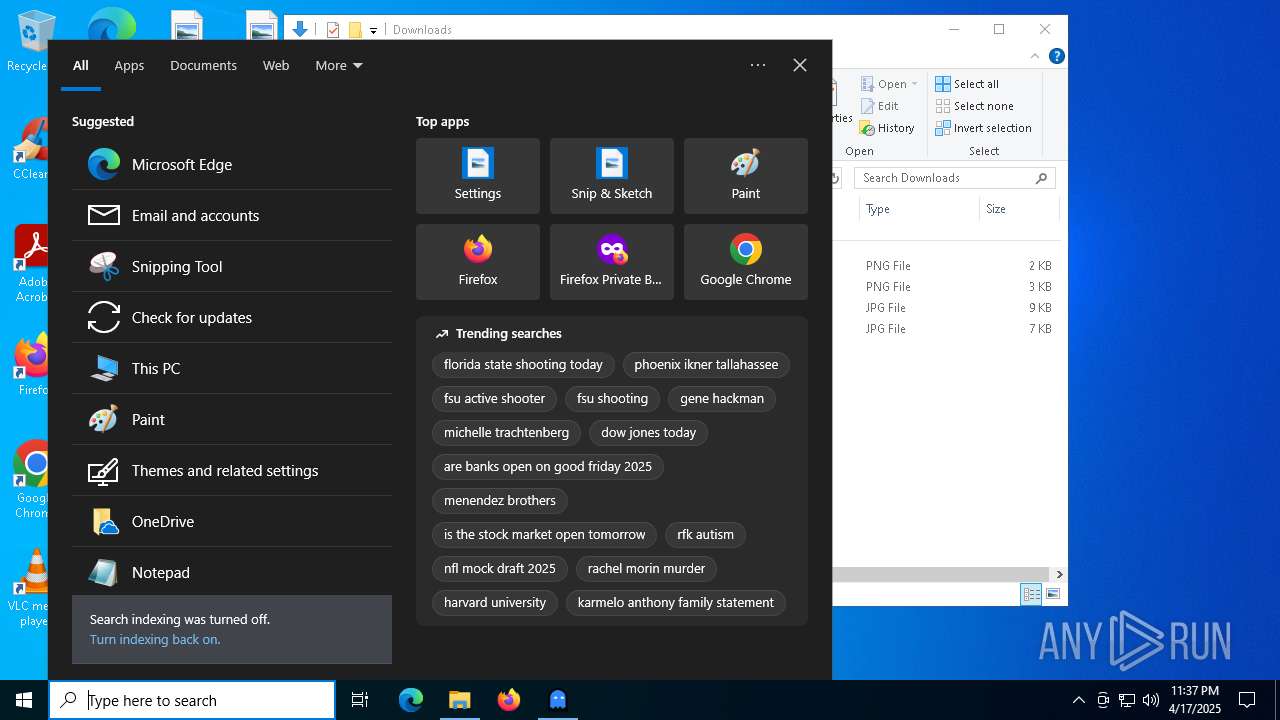This screenshot has height=720, width=1280.
Task: Open Firefox from the taskbar
Action: 509,700
